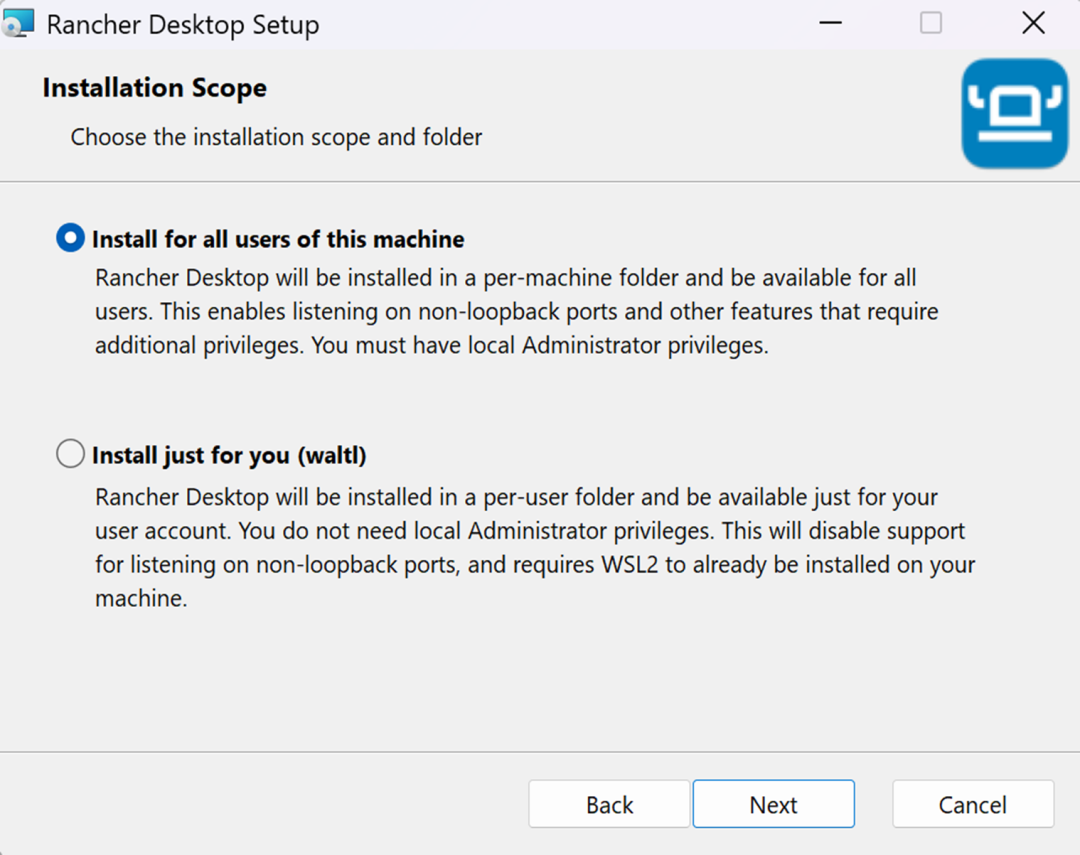Close the Rancher Desktop Setup window
The height and width of the screenshot is (855, 1080).
(x=1033, y=24)
